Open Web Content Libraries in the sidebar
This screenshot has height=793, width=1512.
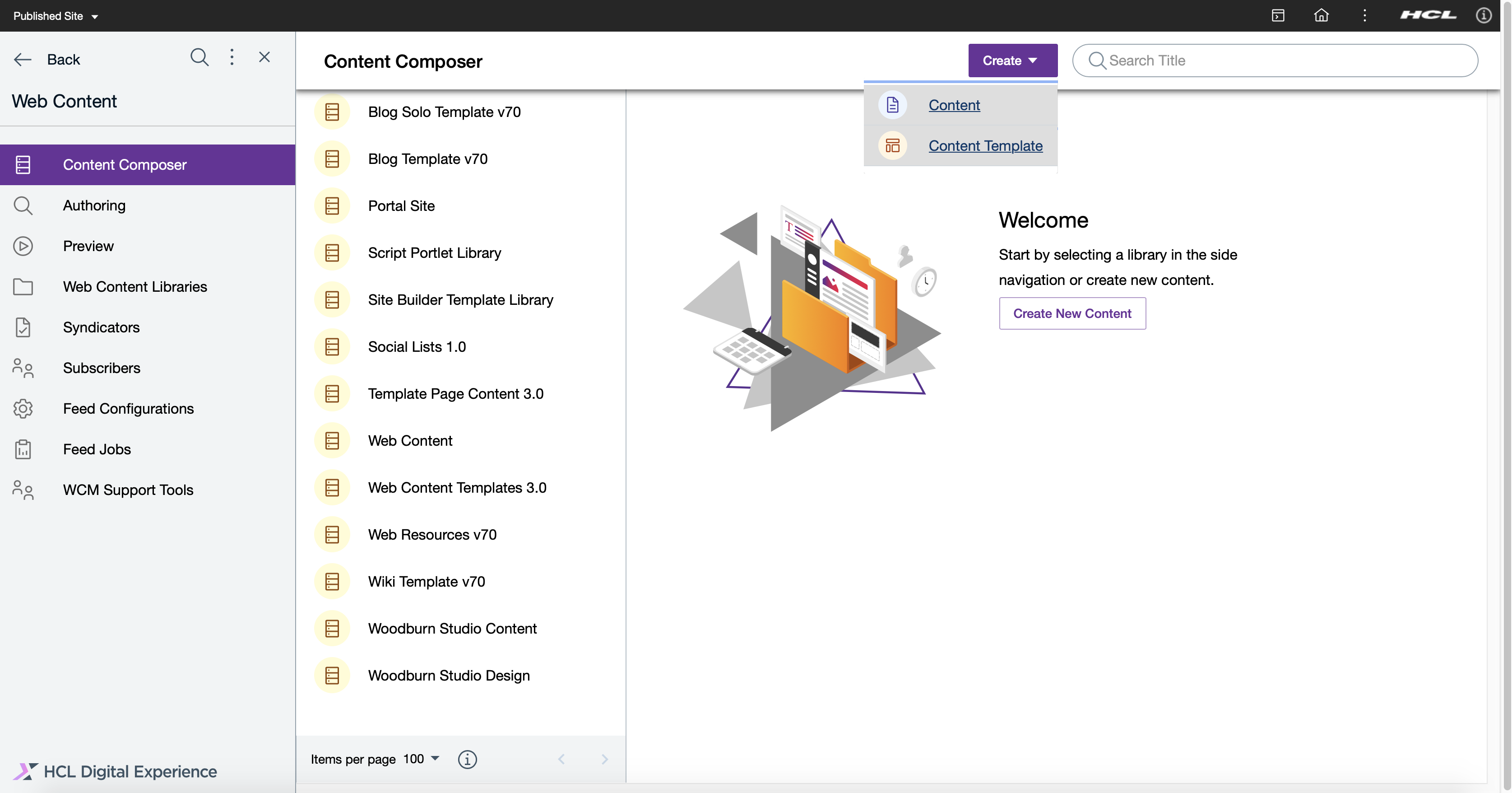coord(147,287)
